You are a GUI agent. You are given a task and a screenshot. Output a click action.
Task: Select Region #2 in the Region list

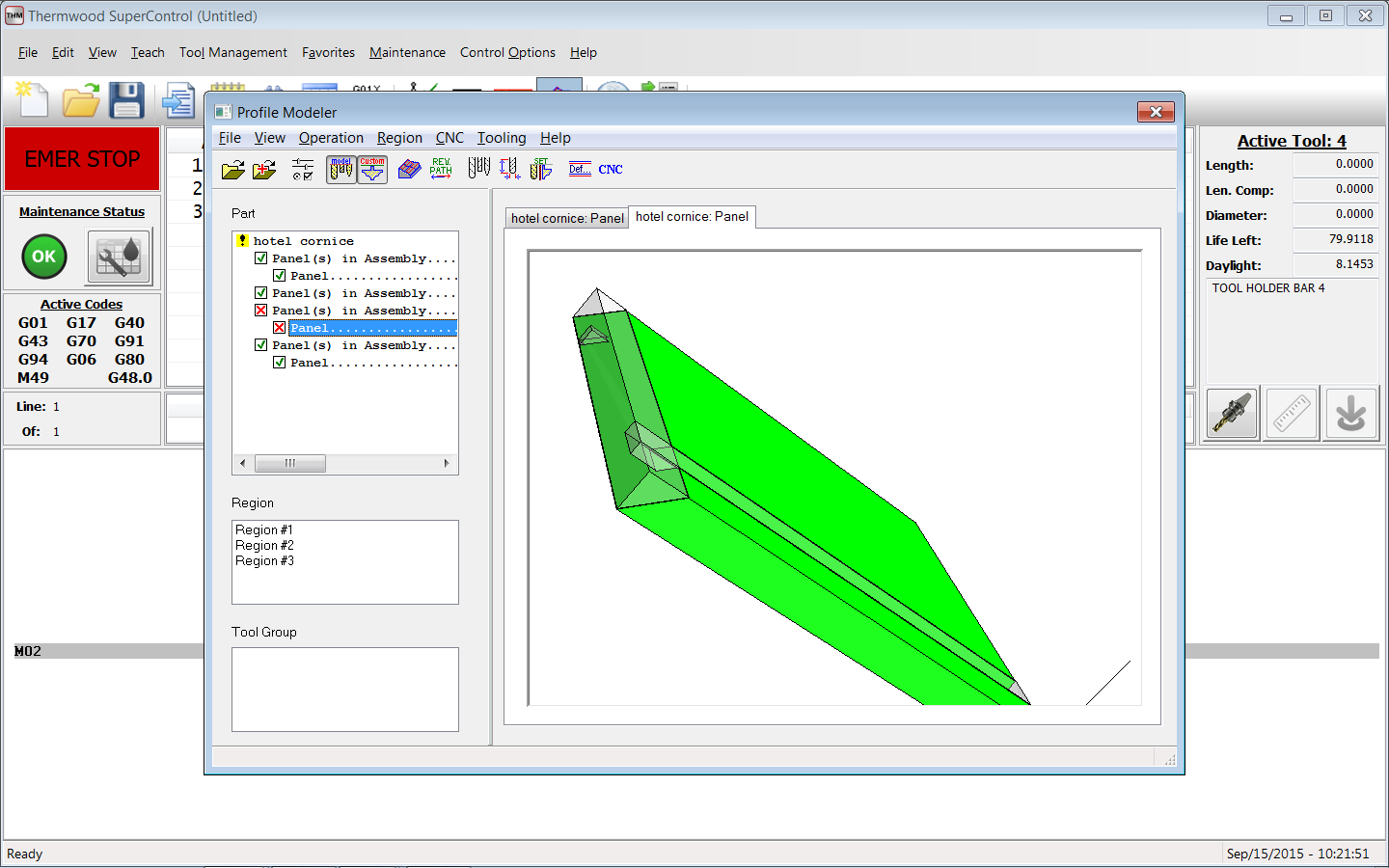pos(264,546)
